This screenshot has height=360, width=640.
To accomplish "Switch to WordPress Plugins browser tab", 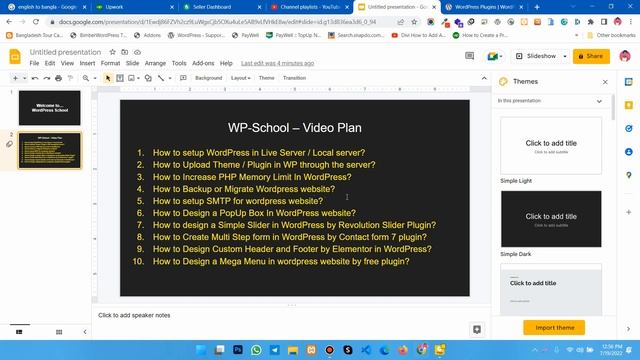I will pos(484,7).
